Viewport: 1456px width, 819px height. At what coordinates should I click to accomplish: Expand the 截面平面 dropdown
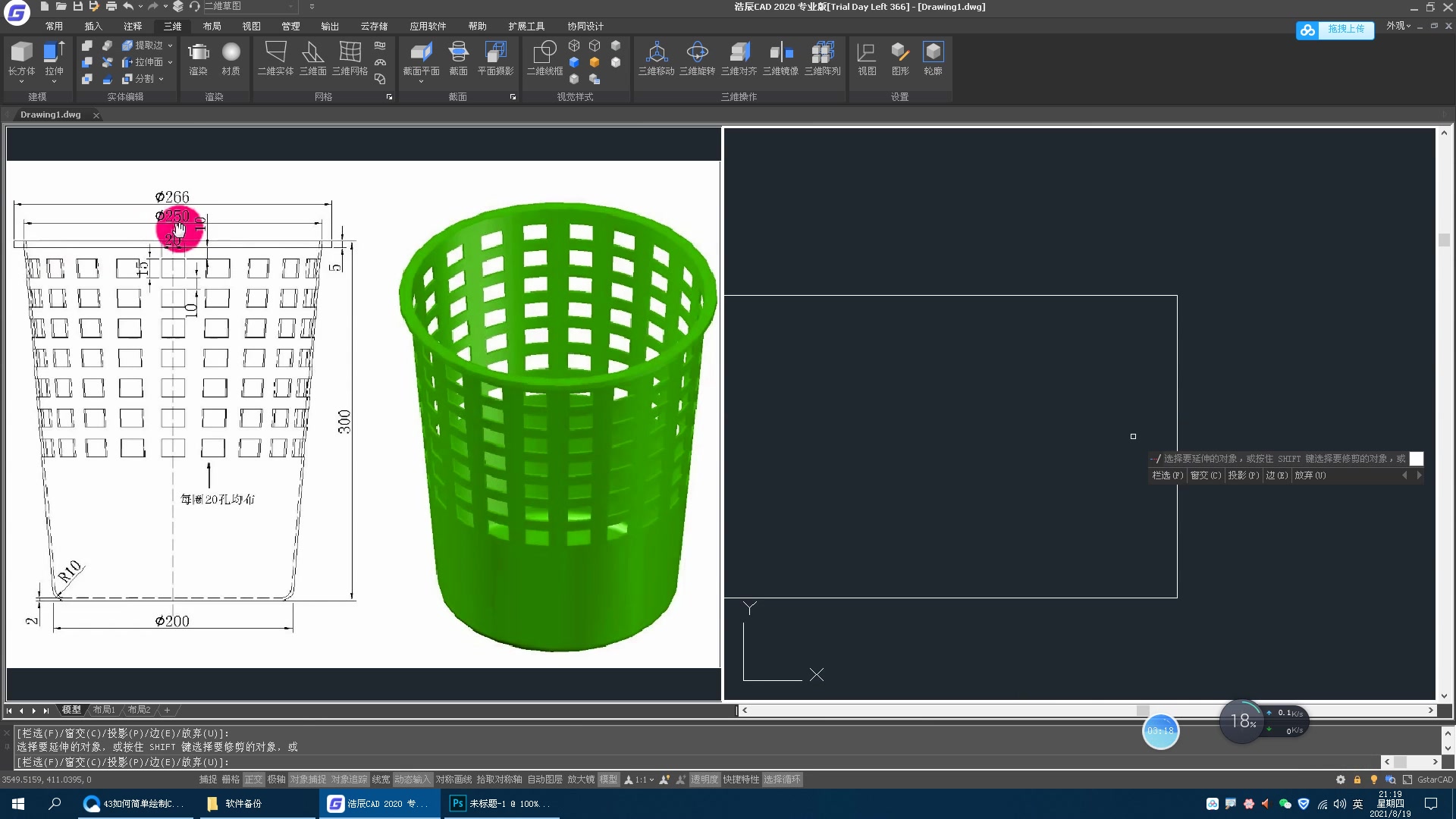click(x=421, y=81)
